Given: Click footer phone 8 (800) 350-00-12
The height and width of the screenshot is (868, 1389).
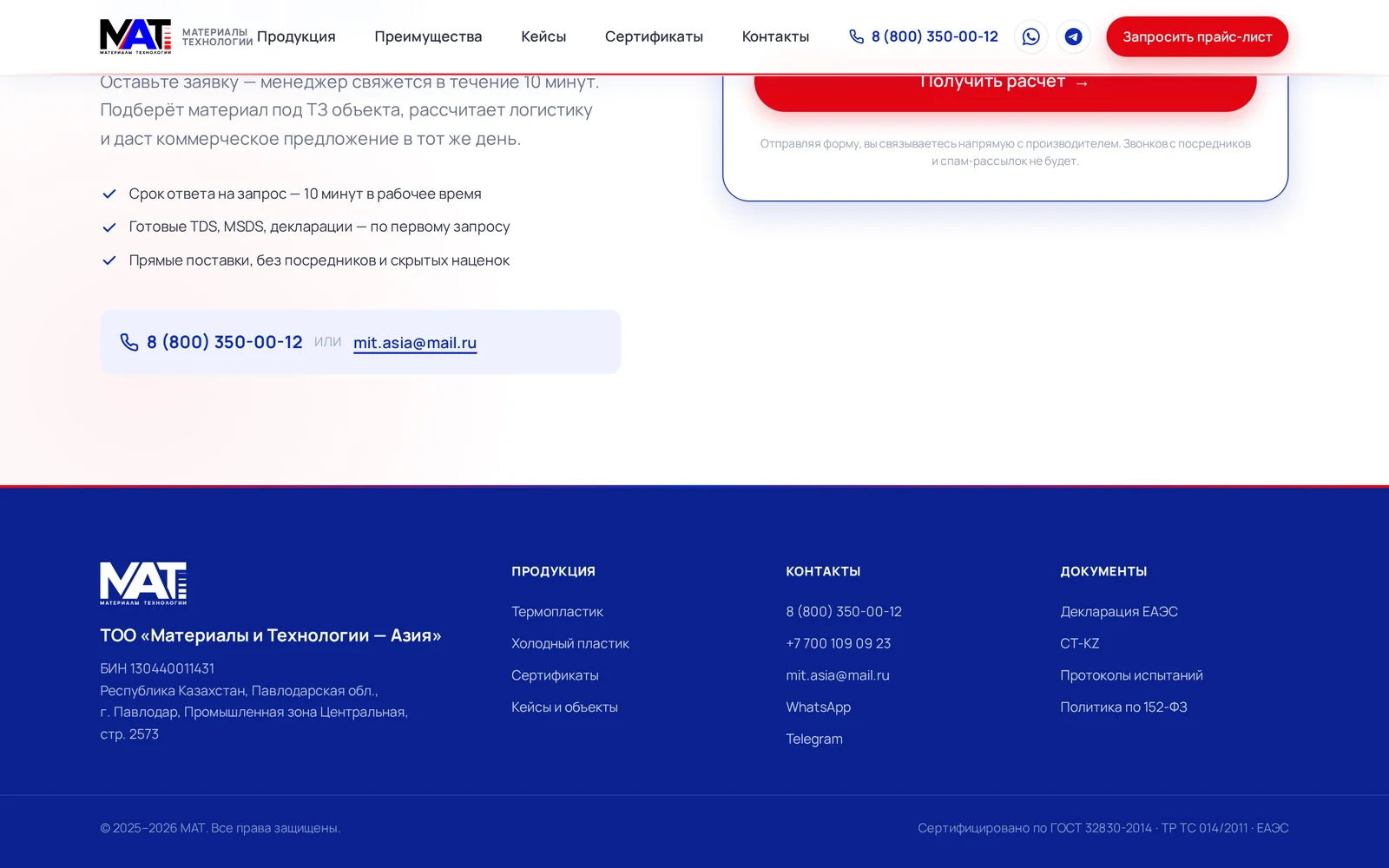Looking at the screenshot, I should (844, 612).
